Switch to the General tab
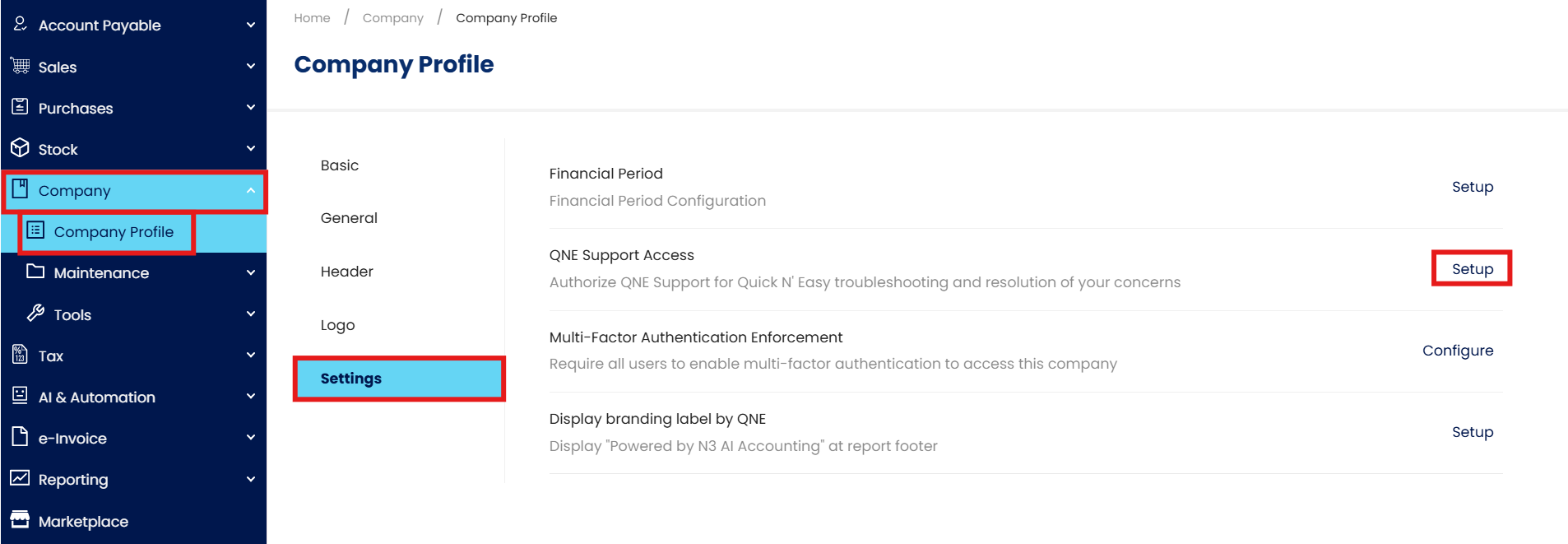The image size is (1568, 544). pos(349,218)
